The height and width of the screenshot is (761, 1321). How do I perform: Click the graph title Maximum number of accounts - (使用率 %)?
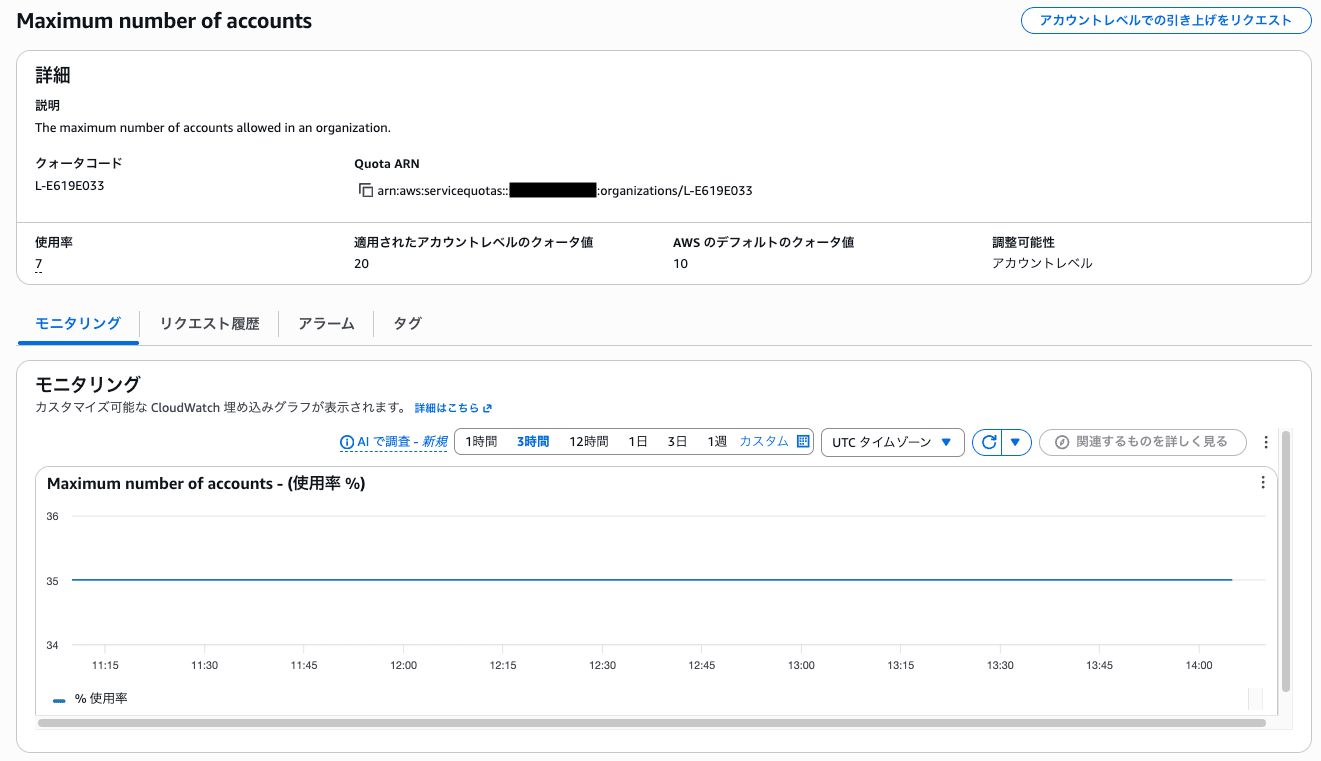[x=206, y=484]
